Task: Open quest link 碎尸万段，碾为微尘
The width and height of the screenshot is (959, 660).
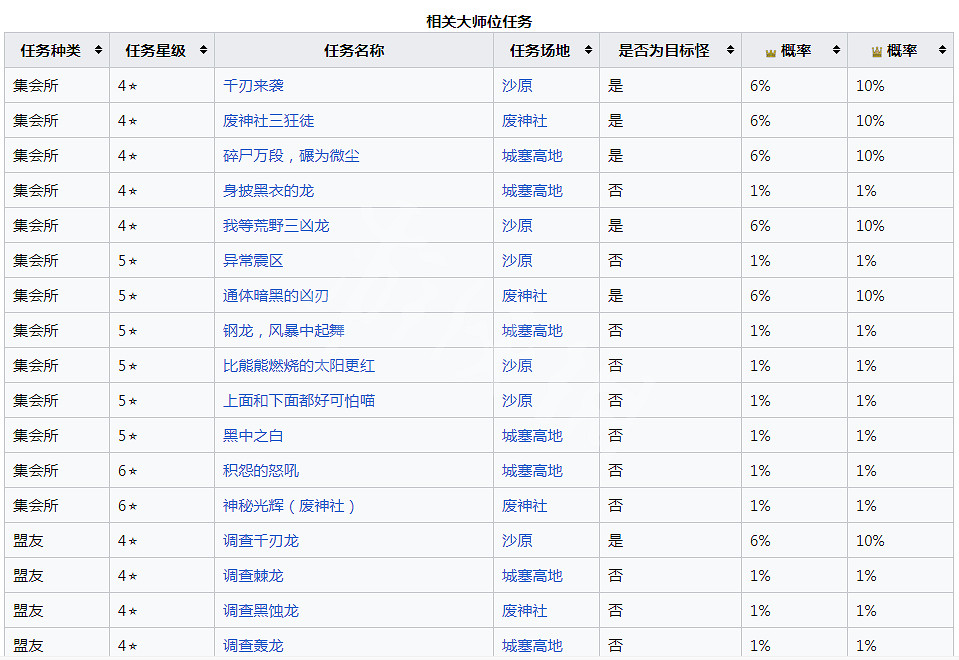Action: click(x=291, y=156)
